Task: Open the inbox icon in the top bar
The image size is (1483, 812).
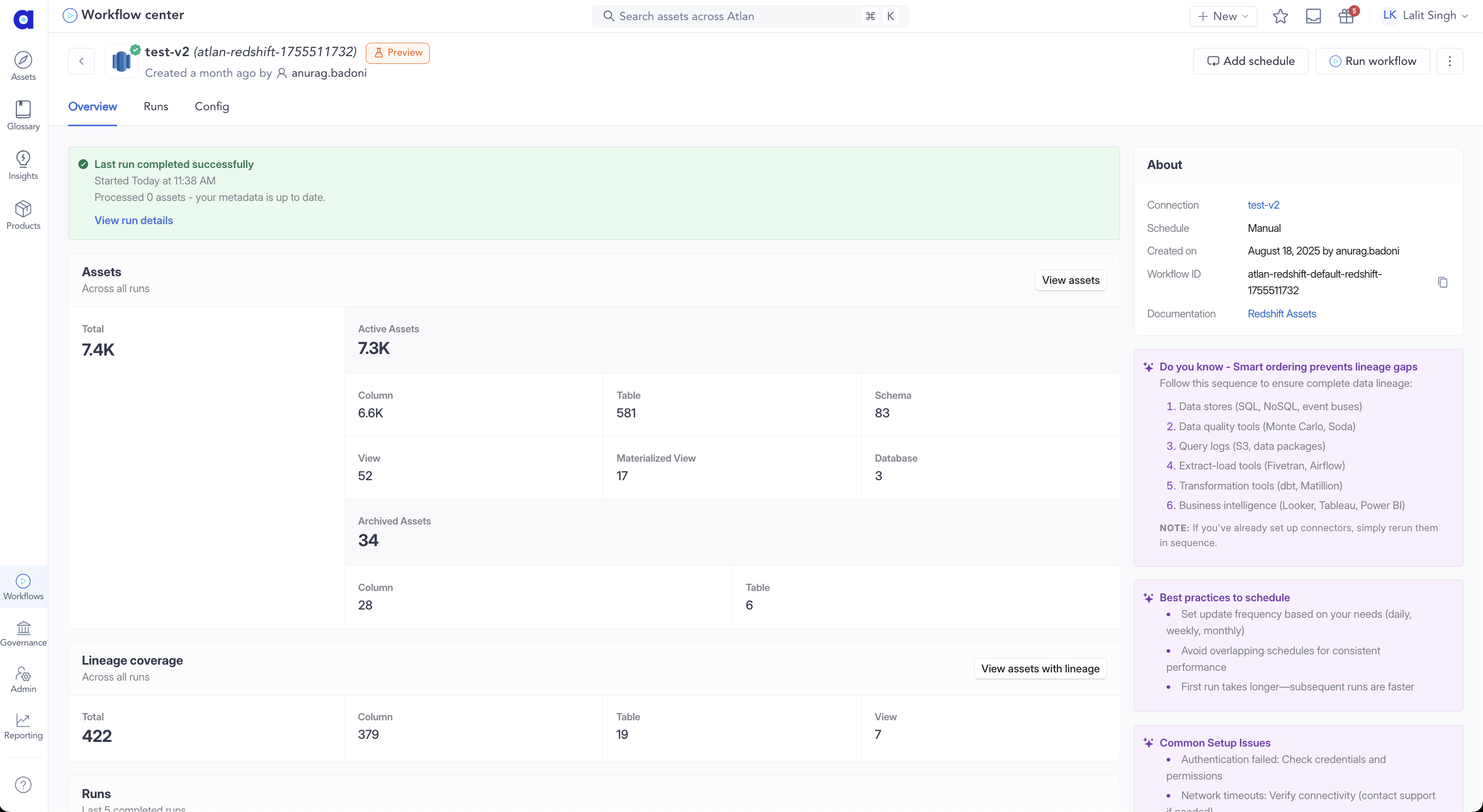Action: pyautogui.click(x=1313, y=16)
